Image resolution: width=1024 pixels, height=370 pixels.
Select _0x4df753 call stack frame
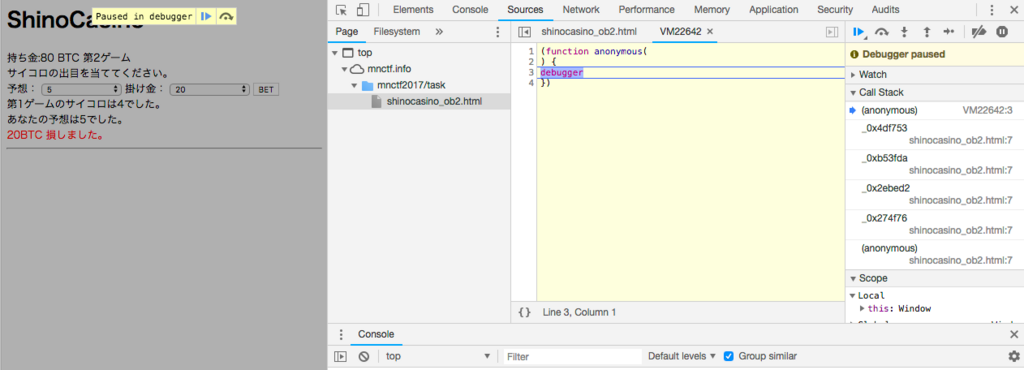(x=935, y=135)
